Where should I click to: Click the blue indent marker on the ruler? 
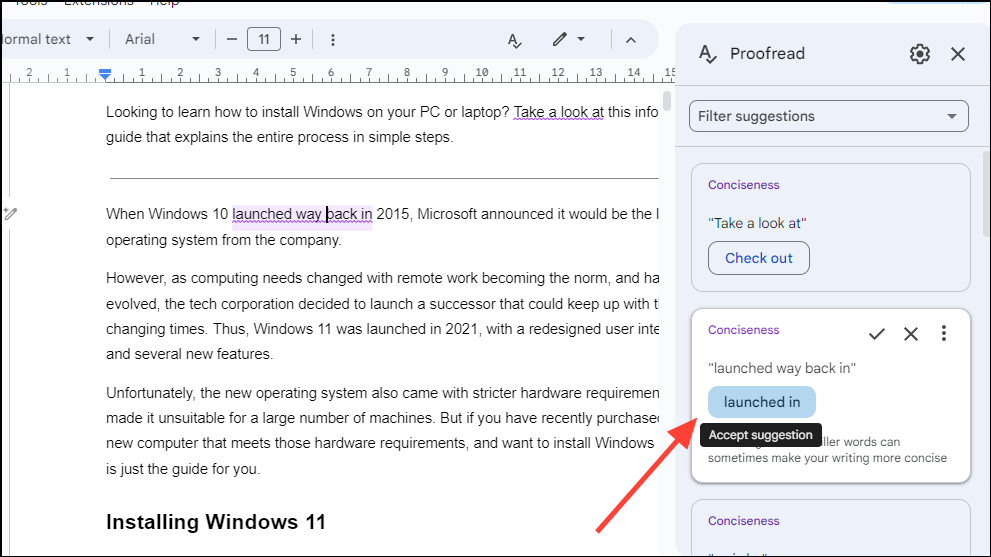105,75
